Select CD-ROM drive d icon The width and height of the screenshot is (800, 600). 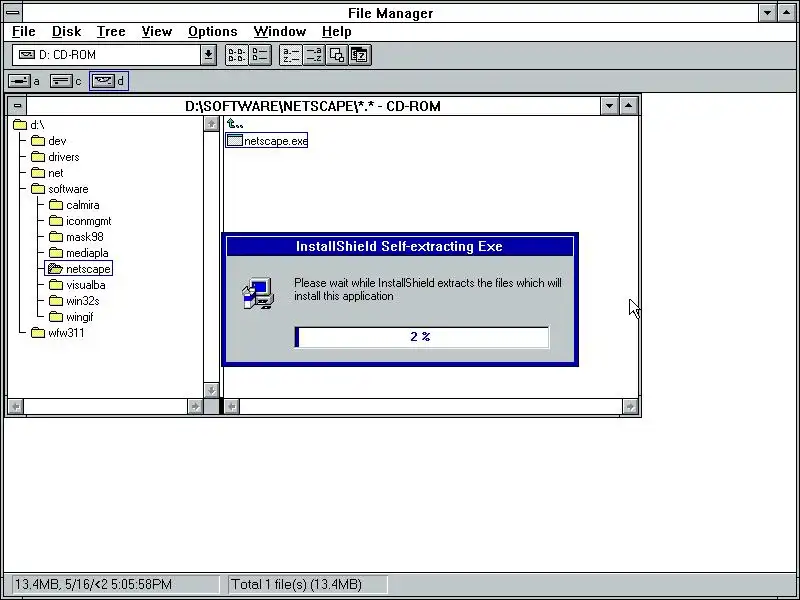(x=109, y=81)
